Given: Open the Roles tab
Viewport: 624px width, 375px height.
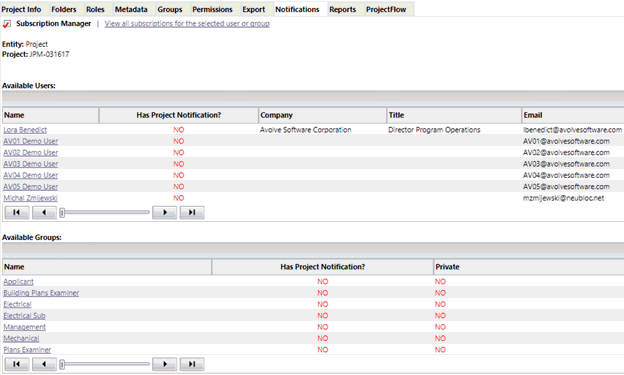Looking at the screenshot, I should (95, 9).
